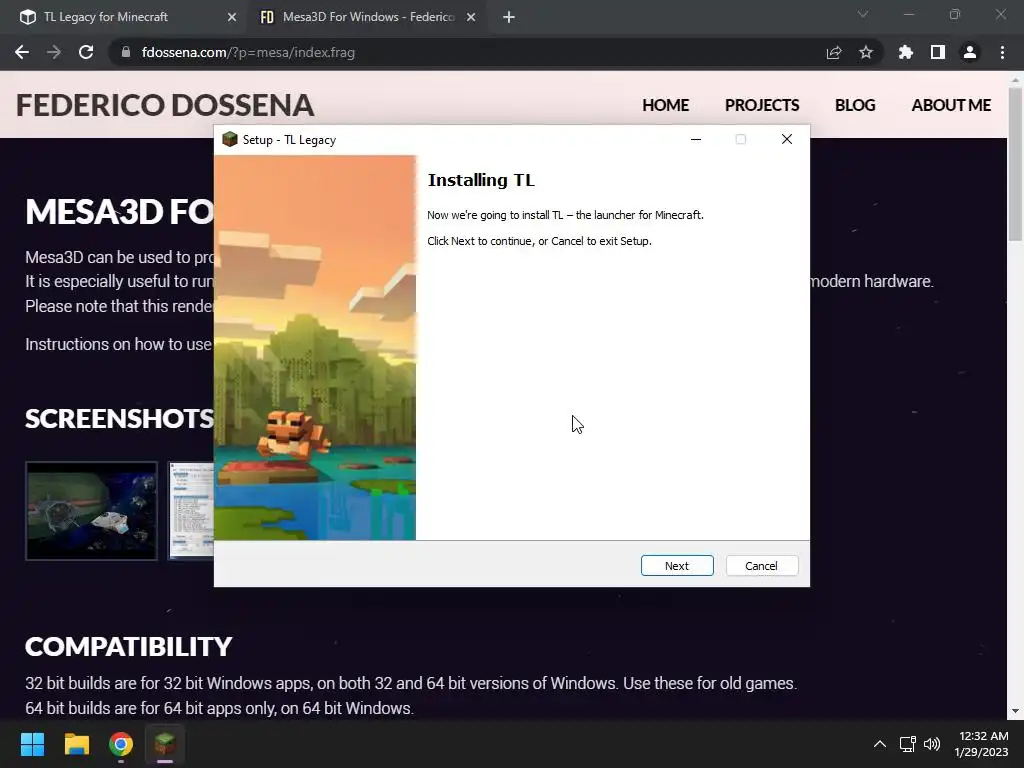Close the TL Legacy for Minecraft tab

[x=232, y=17]
